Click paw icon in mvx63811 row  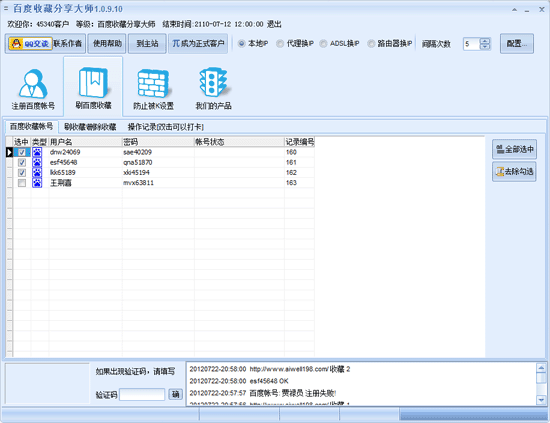[37, 183]
